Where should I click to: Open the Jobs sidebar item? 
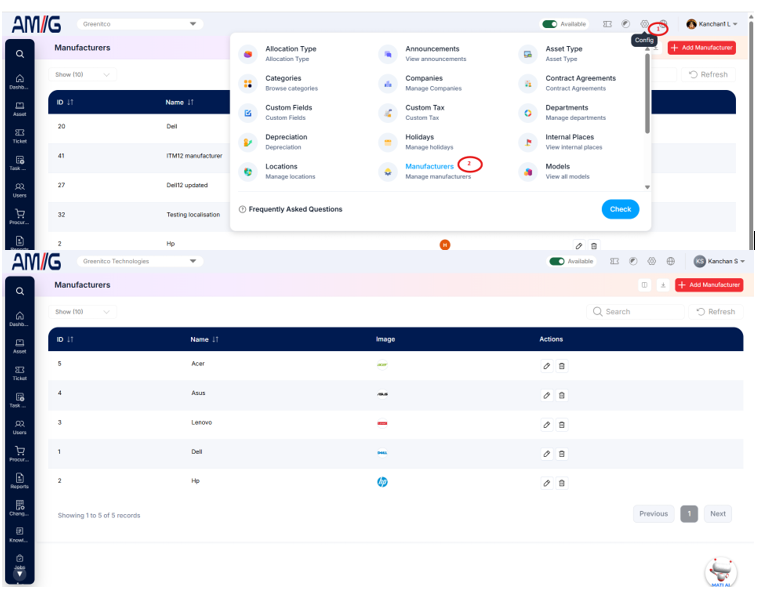(x=19, y=561)
